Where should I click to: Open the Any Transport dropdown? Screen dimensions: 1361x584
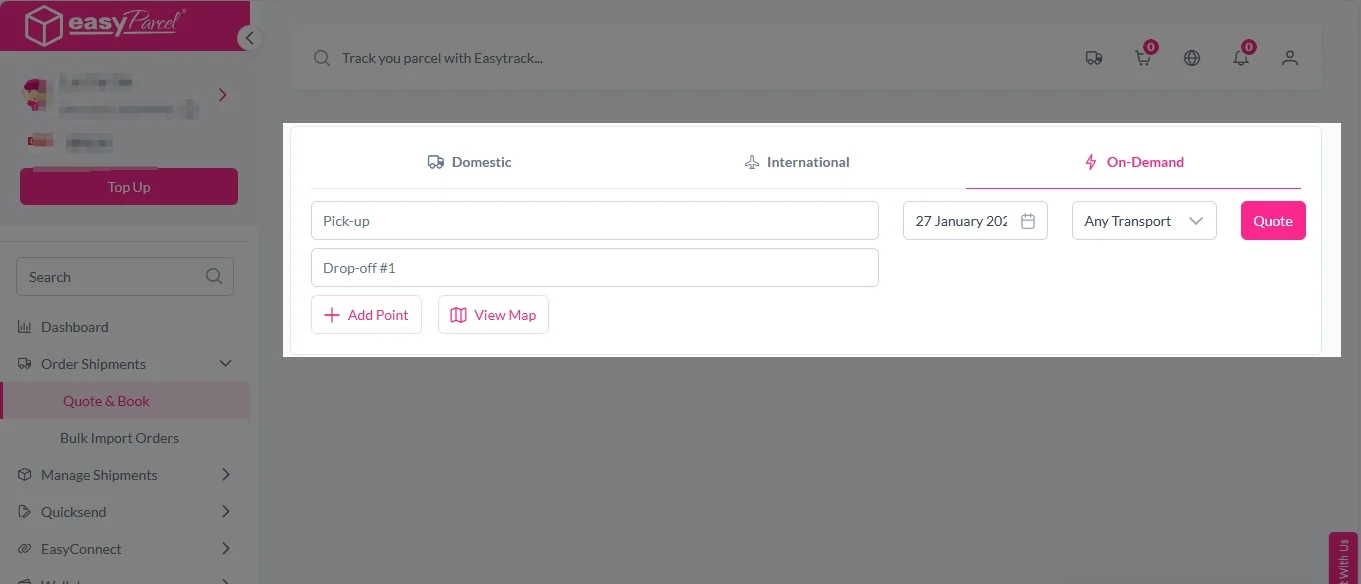(1143, 221)
